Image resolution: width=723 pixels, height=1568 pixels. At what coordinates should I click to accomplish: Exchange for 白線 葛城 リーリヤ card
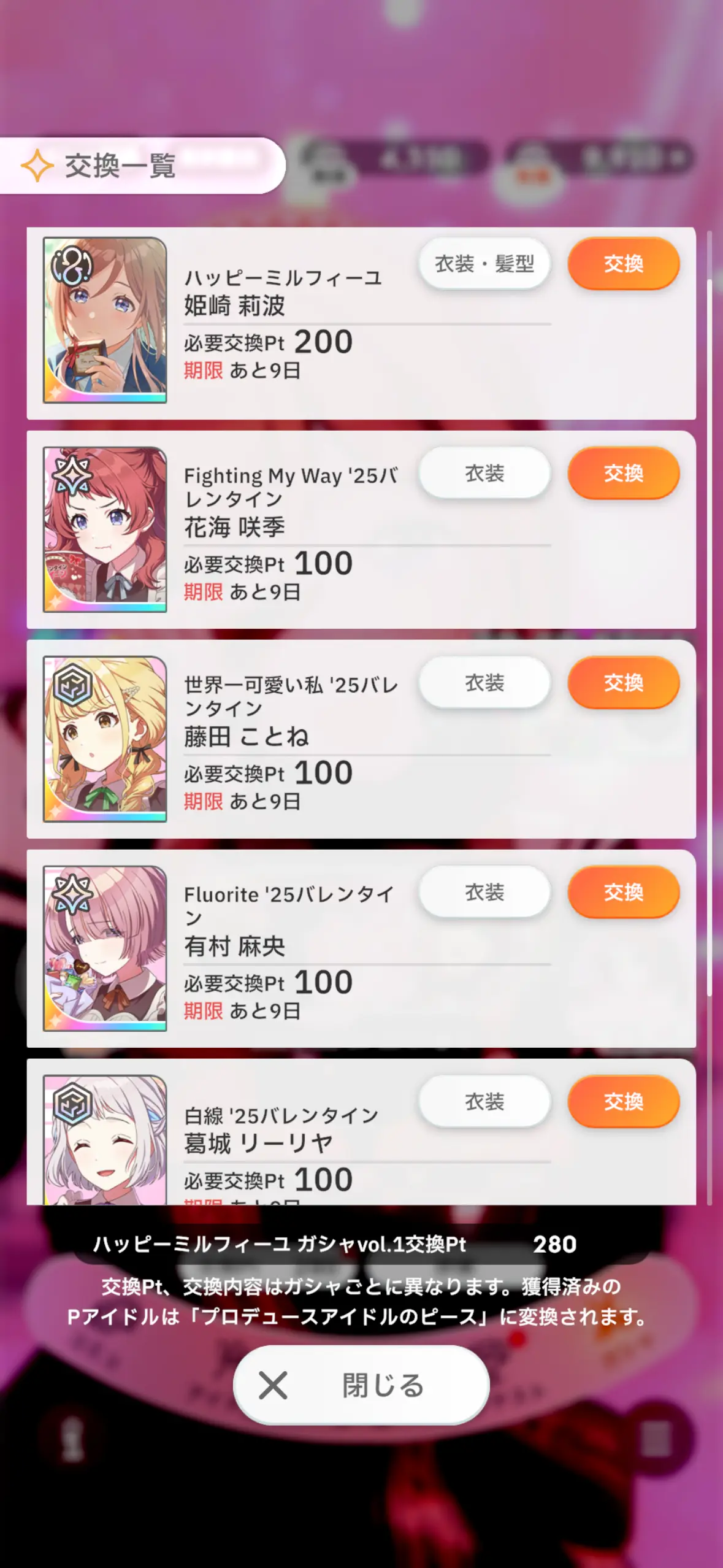click(x=624, y=1101)
